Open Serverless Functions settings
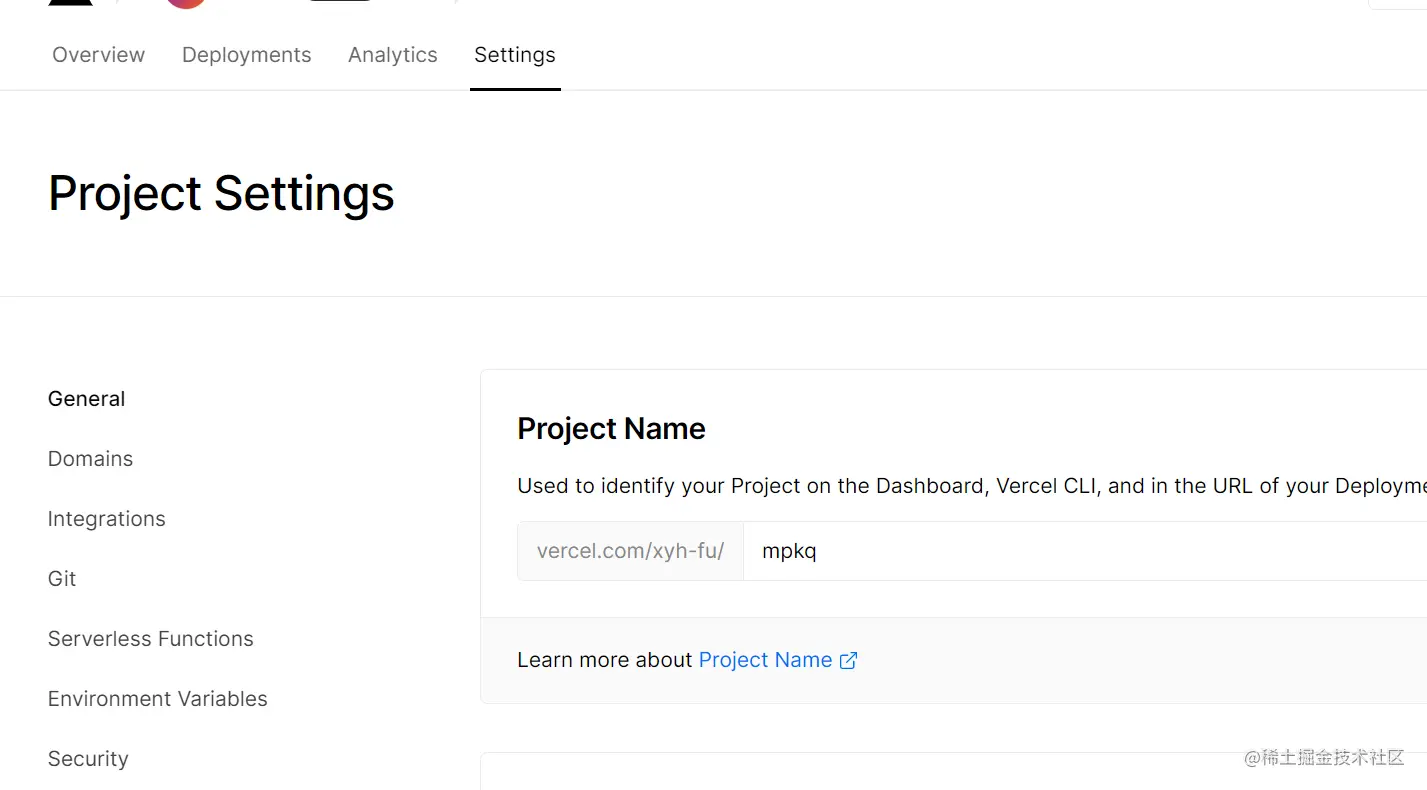1427x790 pixels. [x=150, y=639]
